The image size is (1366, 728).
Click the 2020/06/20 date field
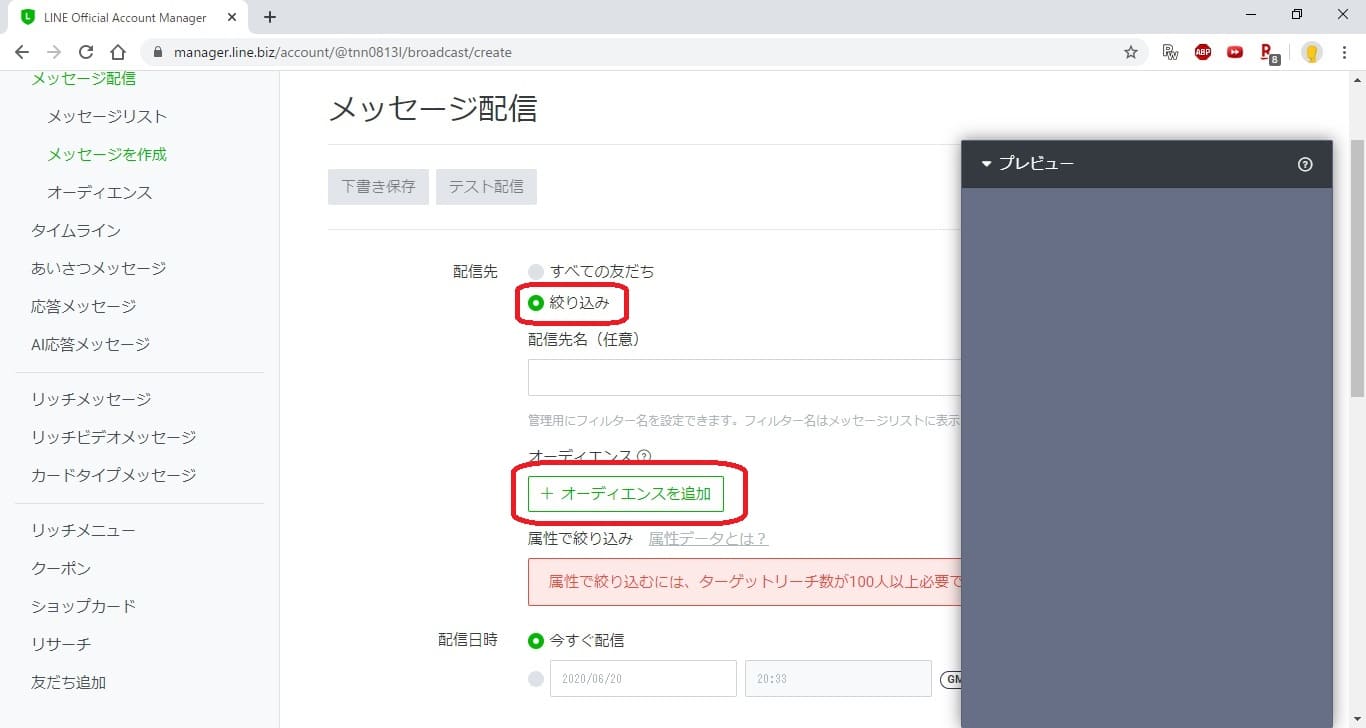tap(643, 679)
